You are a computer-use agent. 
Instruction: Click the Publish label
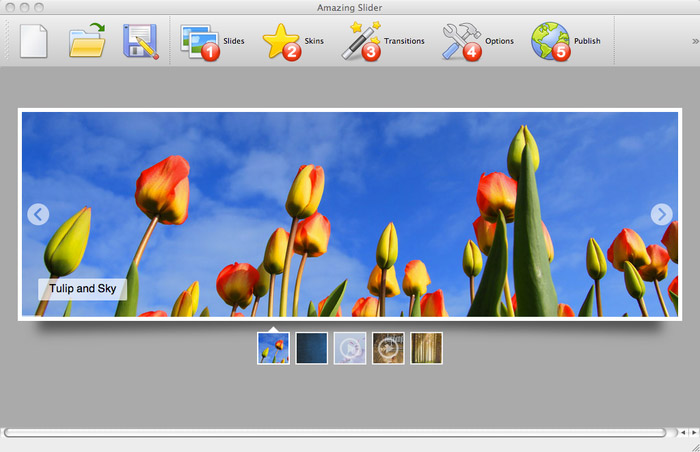coord(587,41)
